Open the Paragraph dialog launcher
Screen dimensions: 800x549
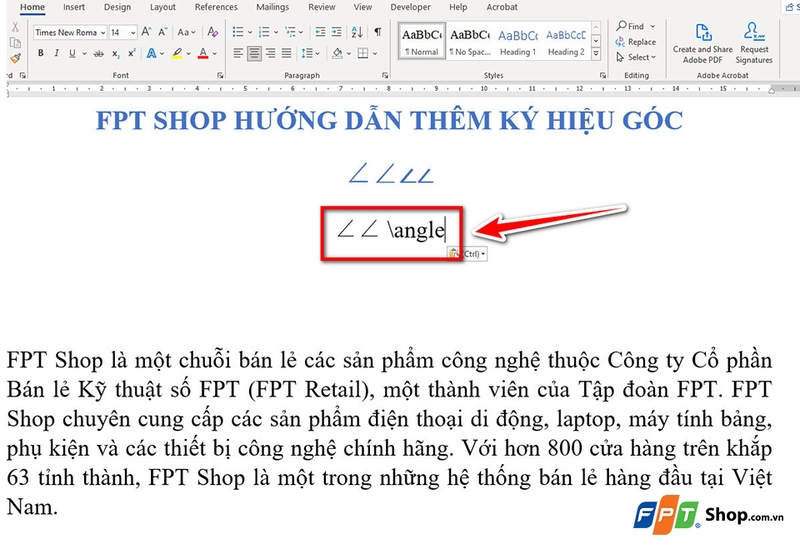point(385,75)
